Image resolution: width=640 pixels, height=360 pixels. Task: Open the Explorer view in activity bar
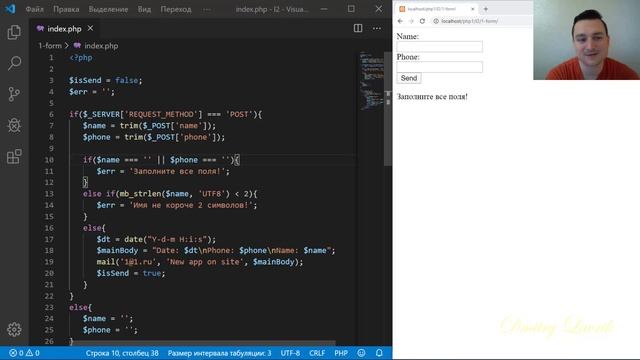click(14, 32)
